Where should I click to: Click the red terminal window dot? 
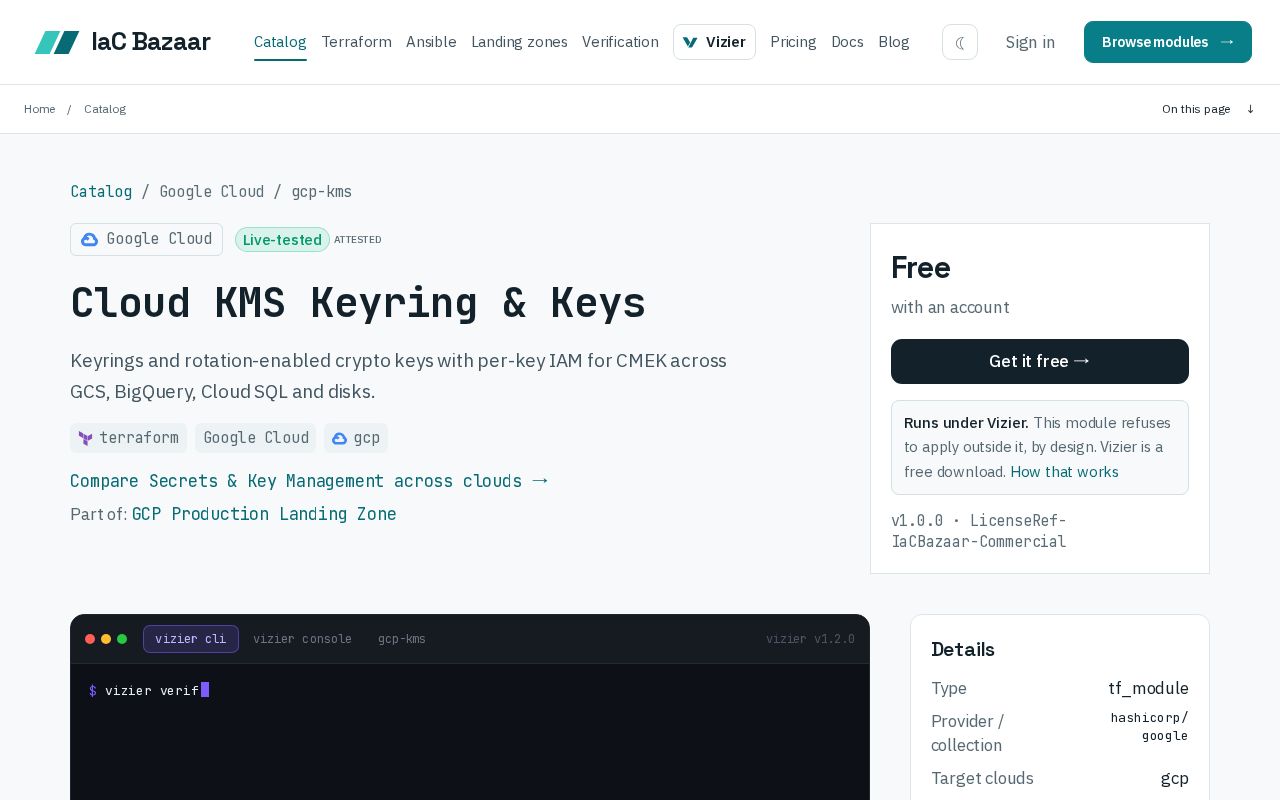90,639
